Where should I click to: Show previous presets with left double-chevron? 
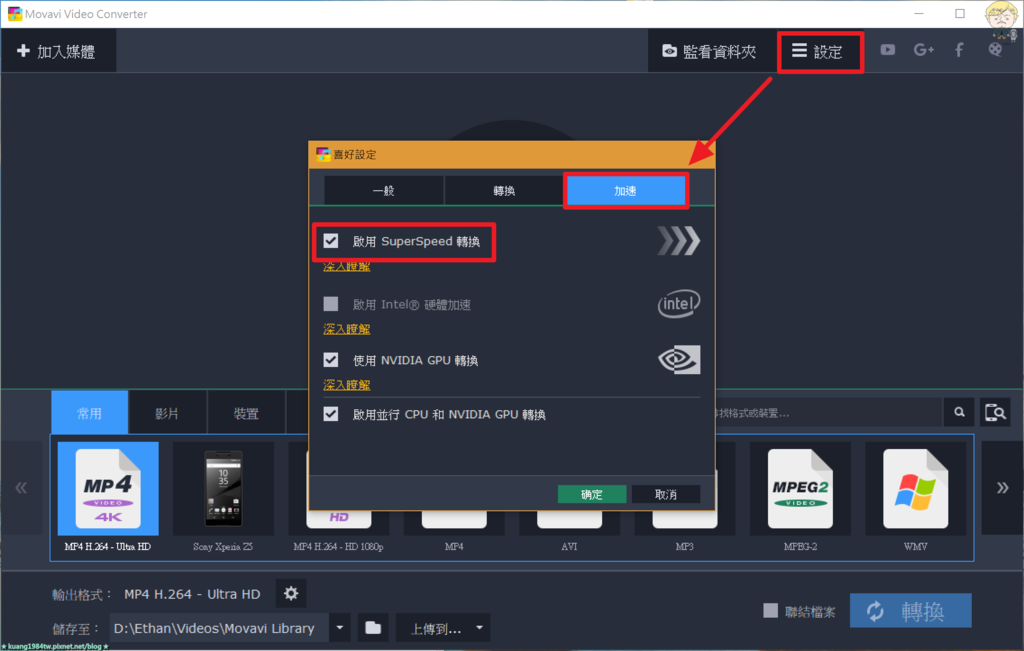(22, 488)
